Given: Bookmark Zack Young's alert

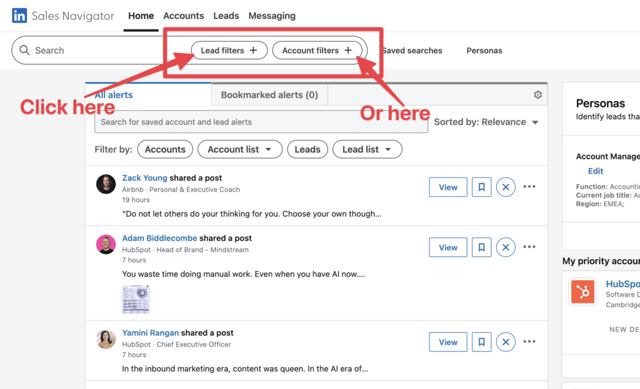Looking at the screenshot, I should (x=482, y=187).
